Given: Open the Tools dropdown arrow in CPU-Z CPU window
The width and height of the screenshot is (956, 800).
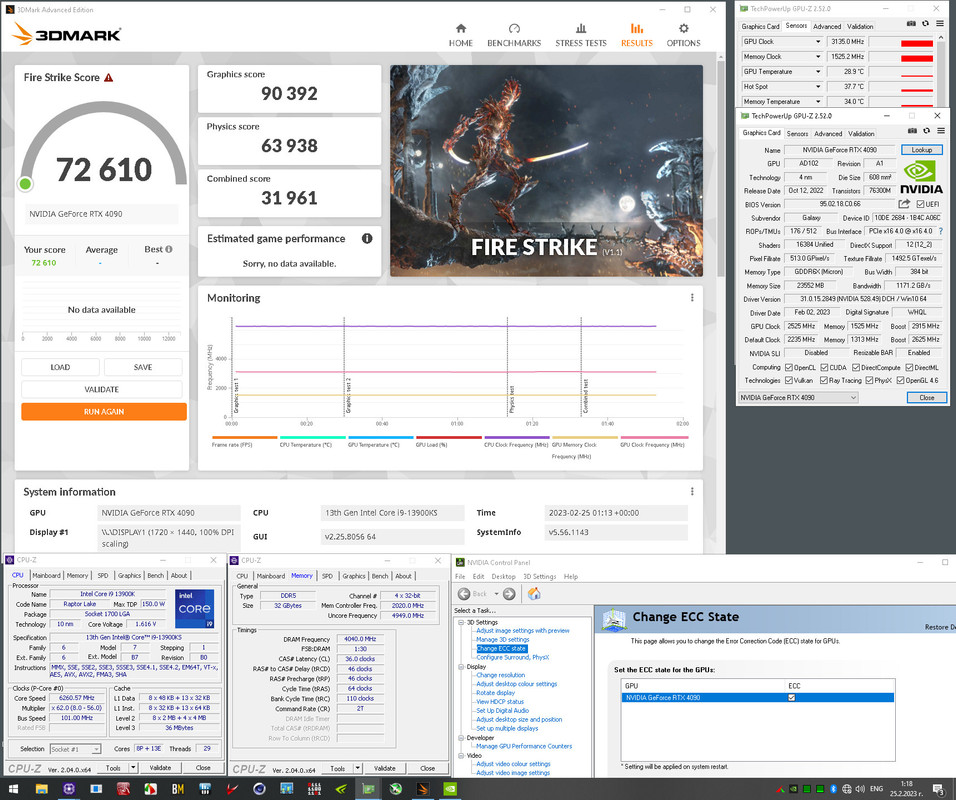Looking at the screenshot, I should pyautogui.click(x=133, y=768).
